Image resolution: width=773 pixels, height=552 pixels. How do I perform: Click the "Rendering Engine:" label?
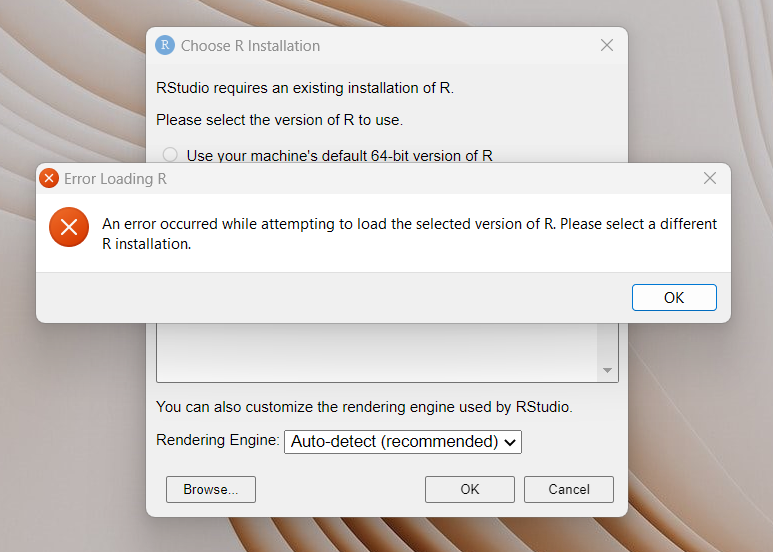click(217, 440)
